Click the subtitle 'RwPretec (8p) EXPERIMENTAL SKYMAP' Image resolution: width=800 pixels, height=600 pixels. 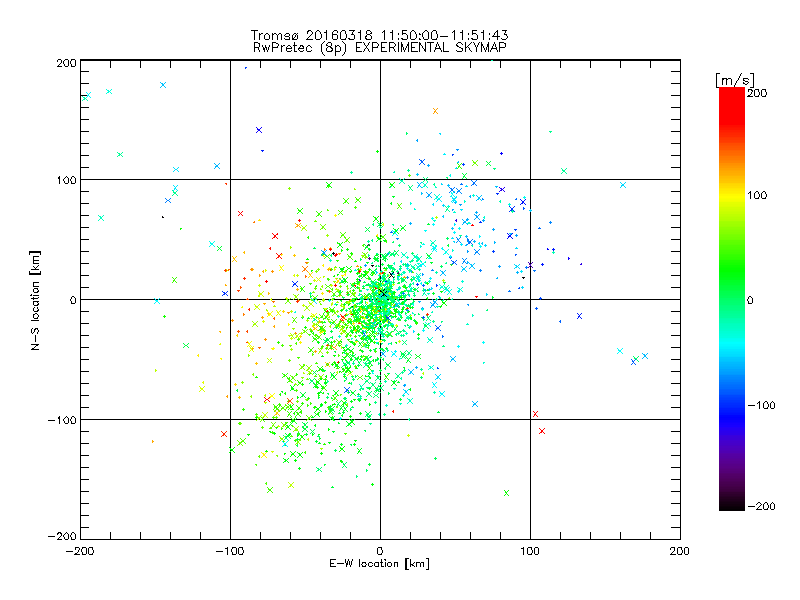click(x=380, y=47)
